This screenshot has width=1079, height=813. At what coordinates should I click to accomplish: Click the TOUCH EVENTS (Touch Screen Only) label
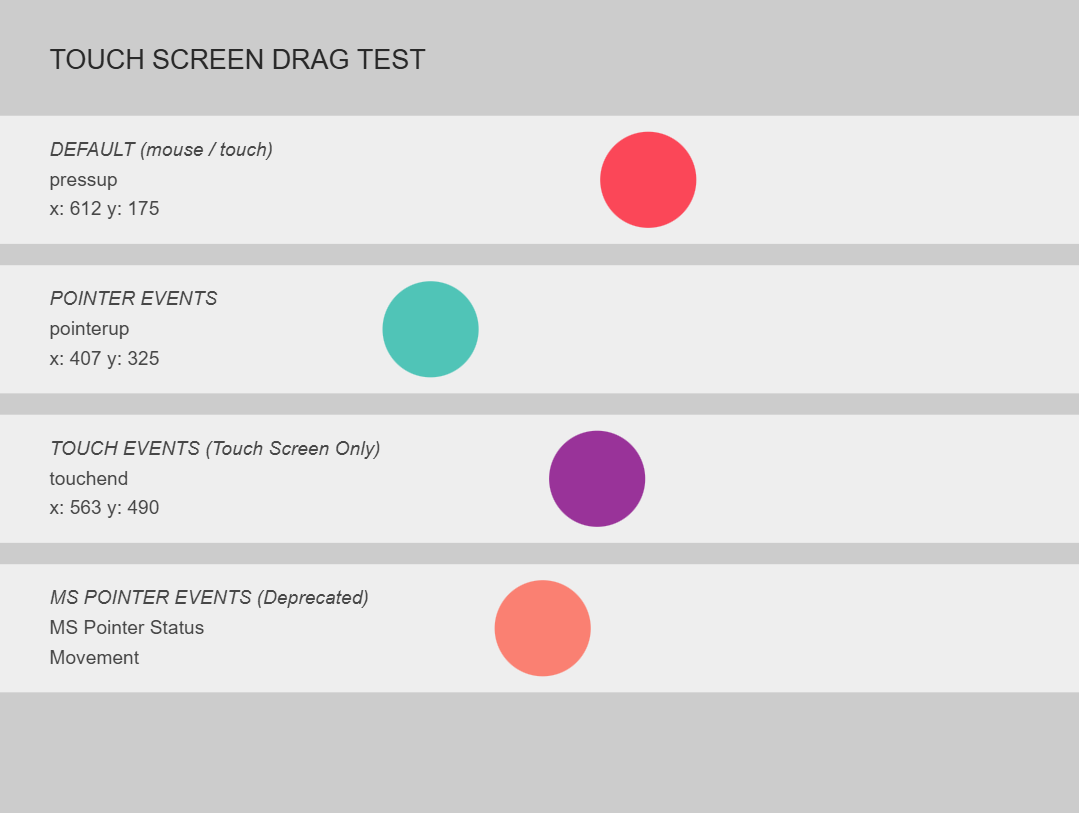click(215, 449)
